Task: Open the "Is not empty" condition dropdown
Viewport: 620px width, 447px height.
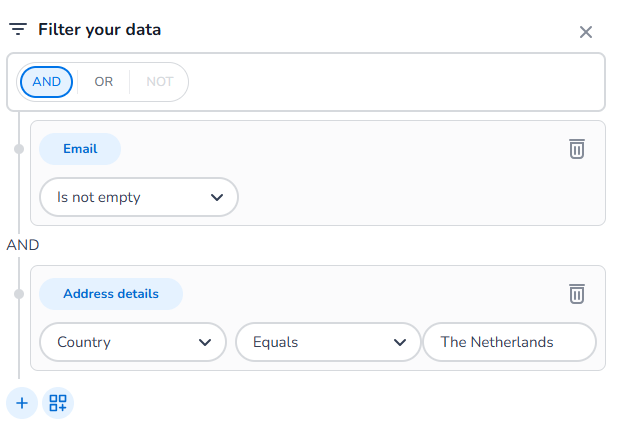Action: [139, 197]
